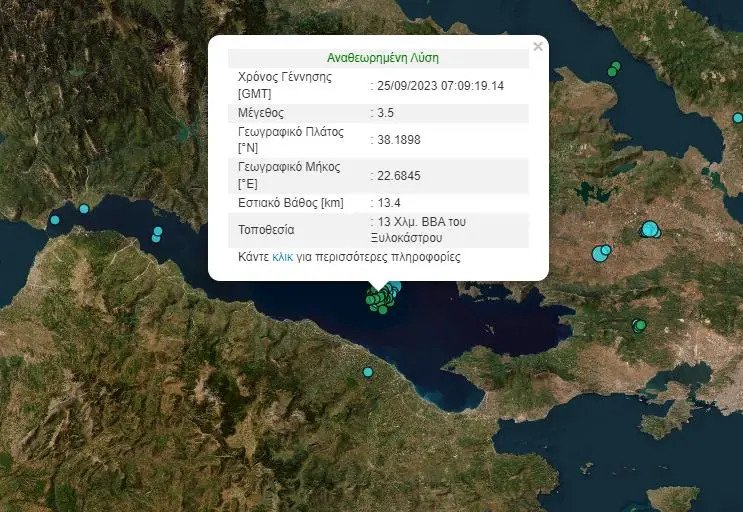Select the 'Αναθεωρημένη Λύση' header text

click(x=383, y=58)
